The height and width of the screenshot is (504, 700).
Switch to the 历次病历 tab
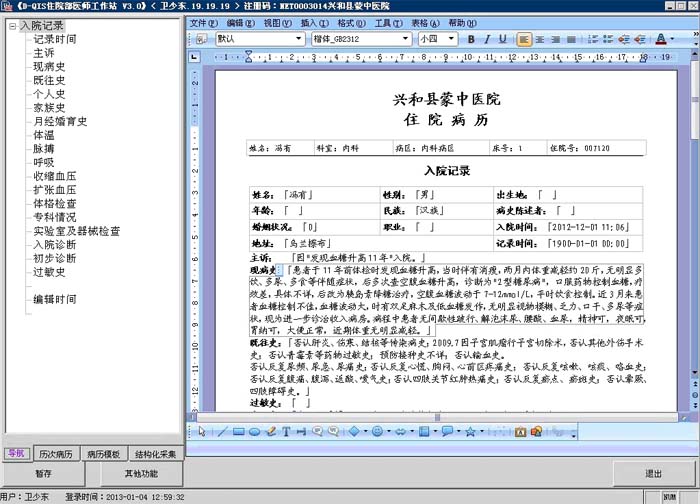(56, 454)
